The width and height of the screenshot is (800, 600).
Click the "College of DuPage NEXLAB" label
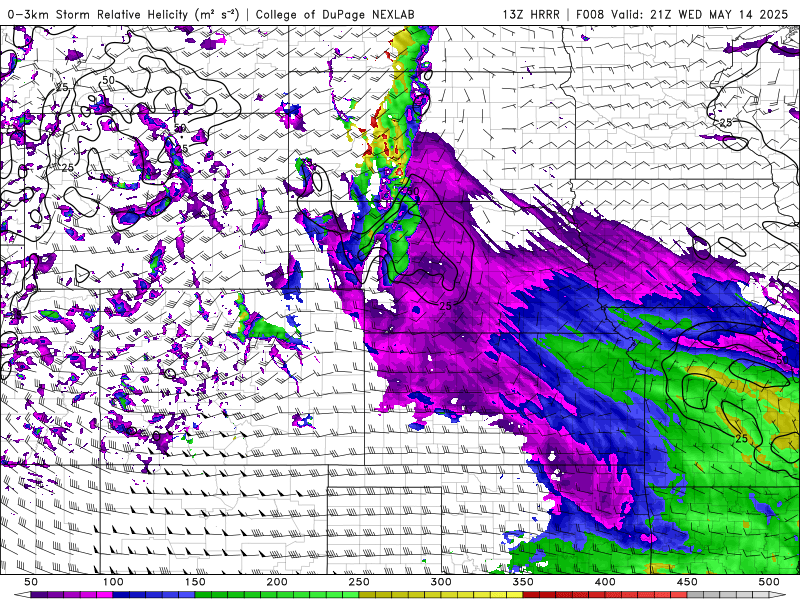335,14
